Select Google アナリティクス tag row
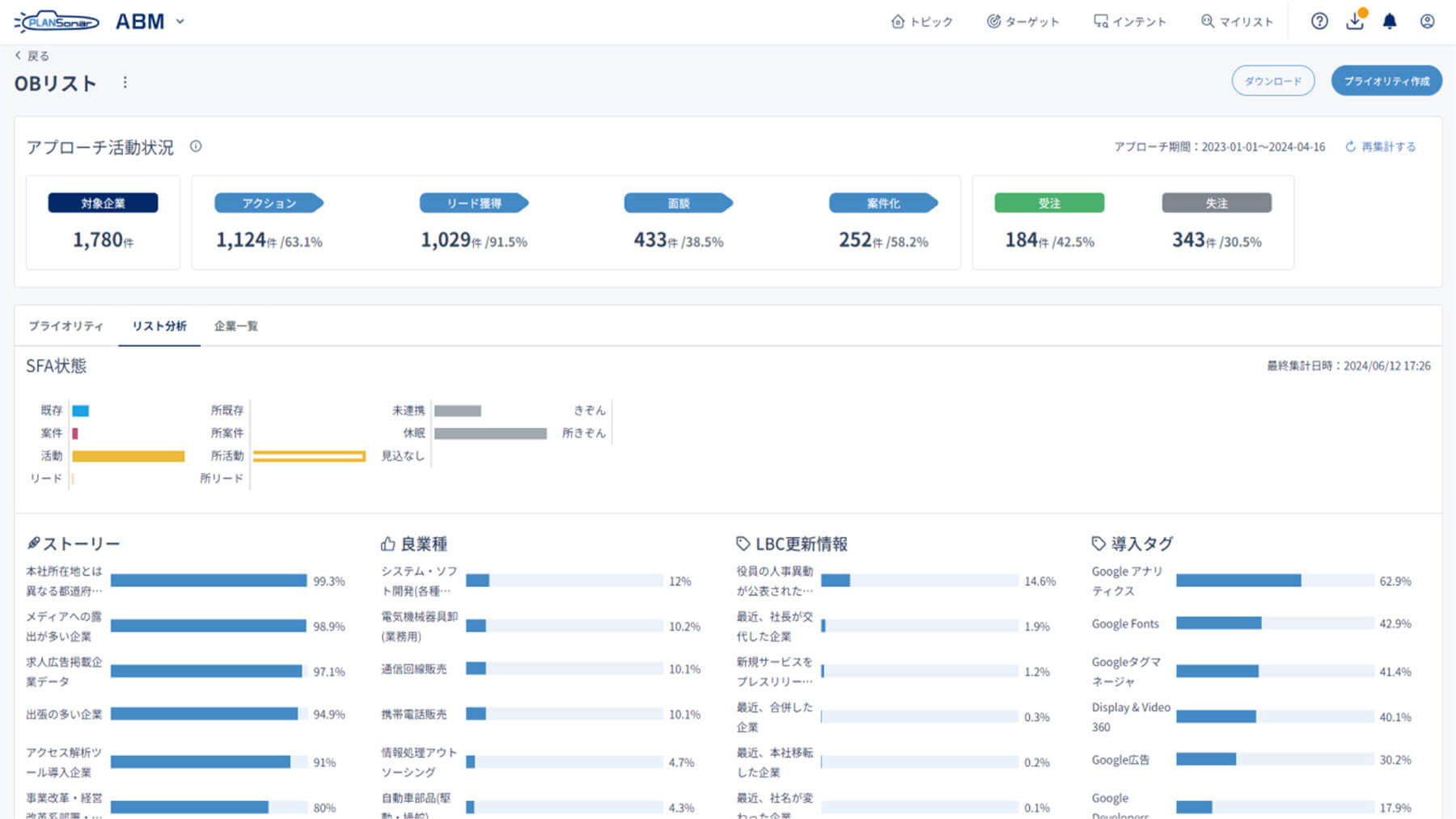1456x819 pixels. click(x=1251, y=580)
